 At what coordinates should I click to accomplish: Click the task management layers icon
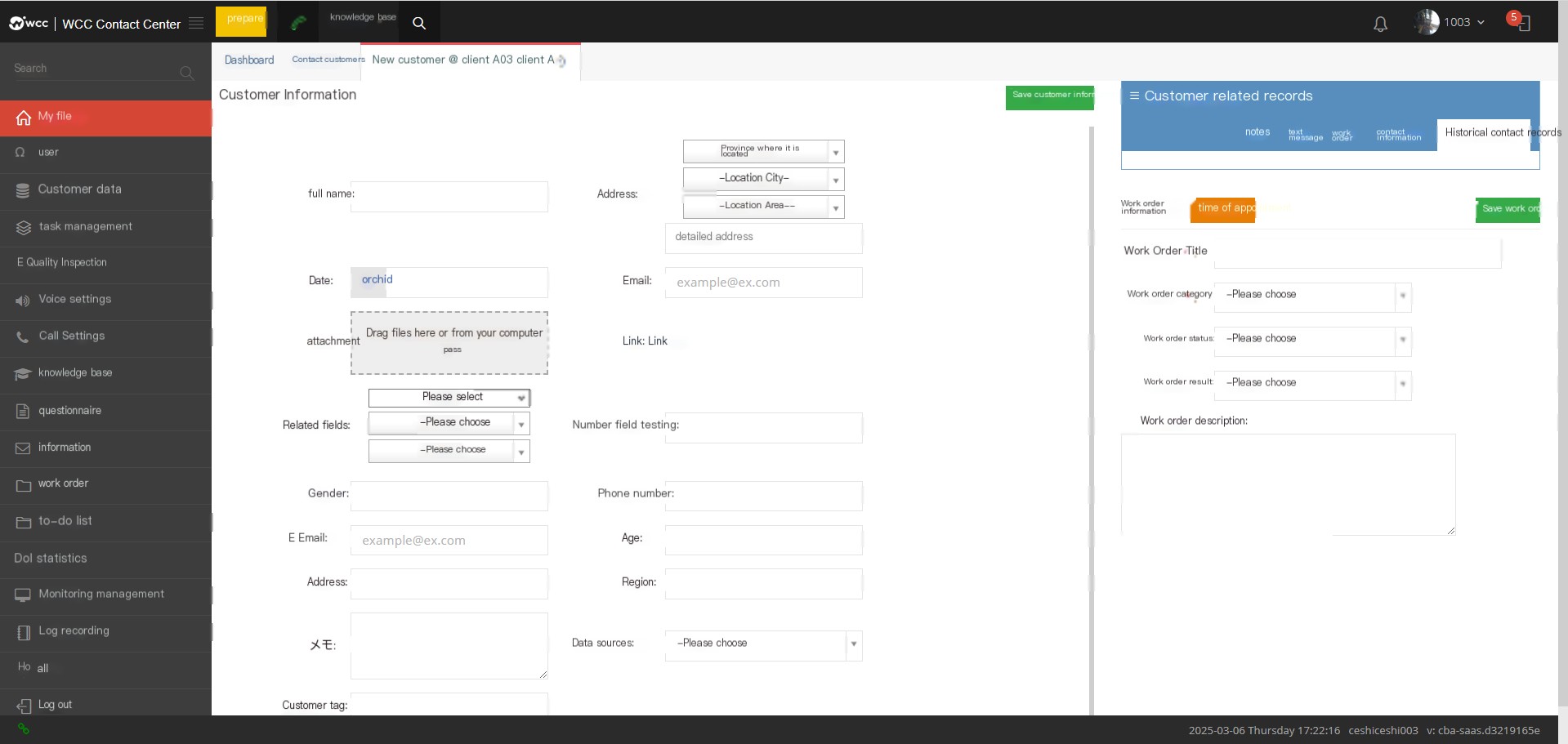pos(23,227)
